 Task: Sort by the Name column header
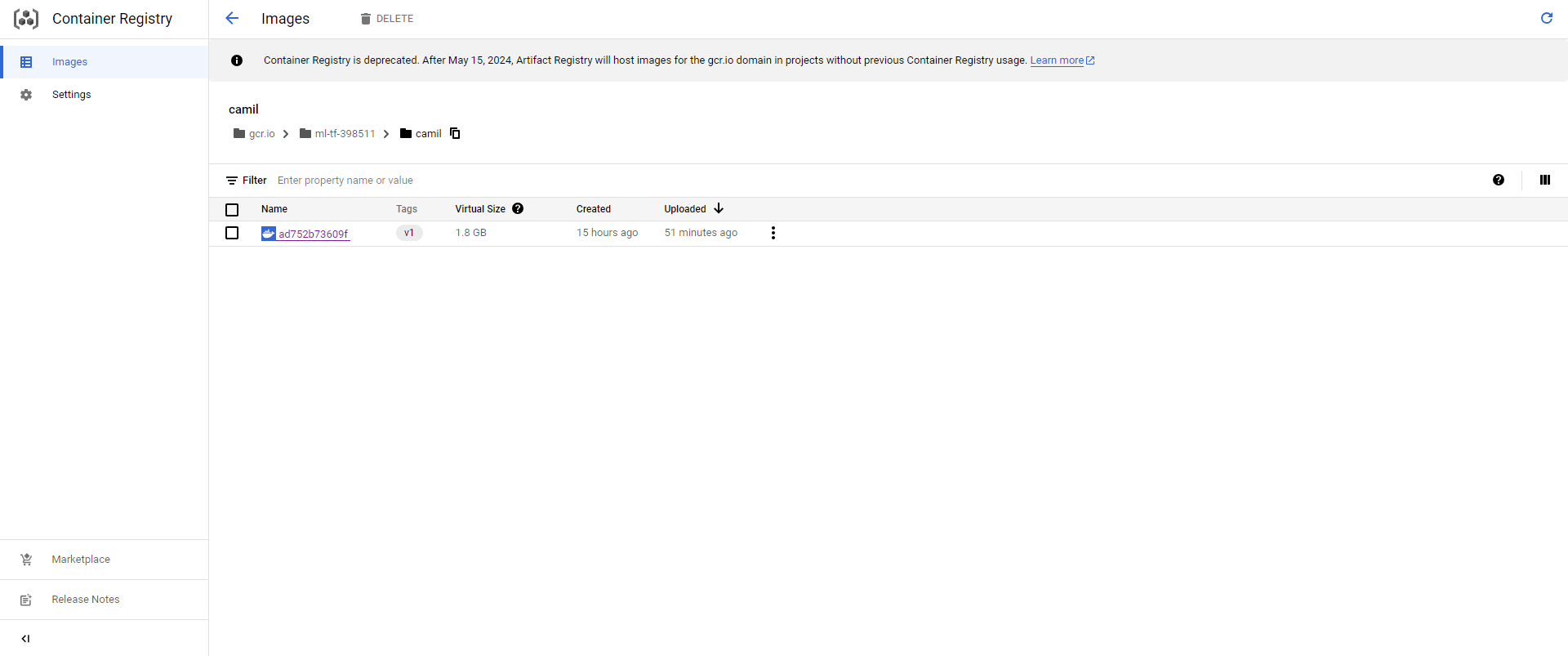[x=274, y=209]
